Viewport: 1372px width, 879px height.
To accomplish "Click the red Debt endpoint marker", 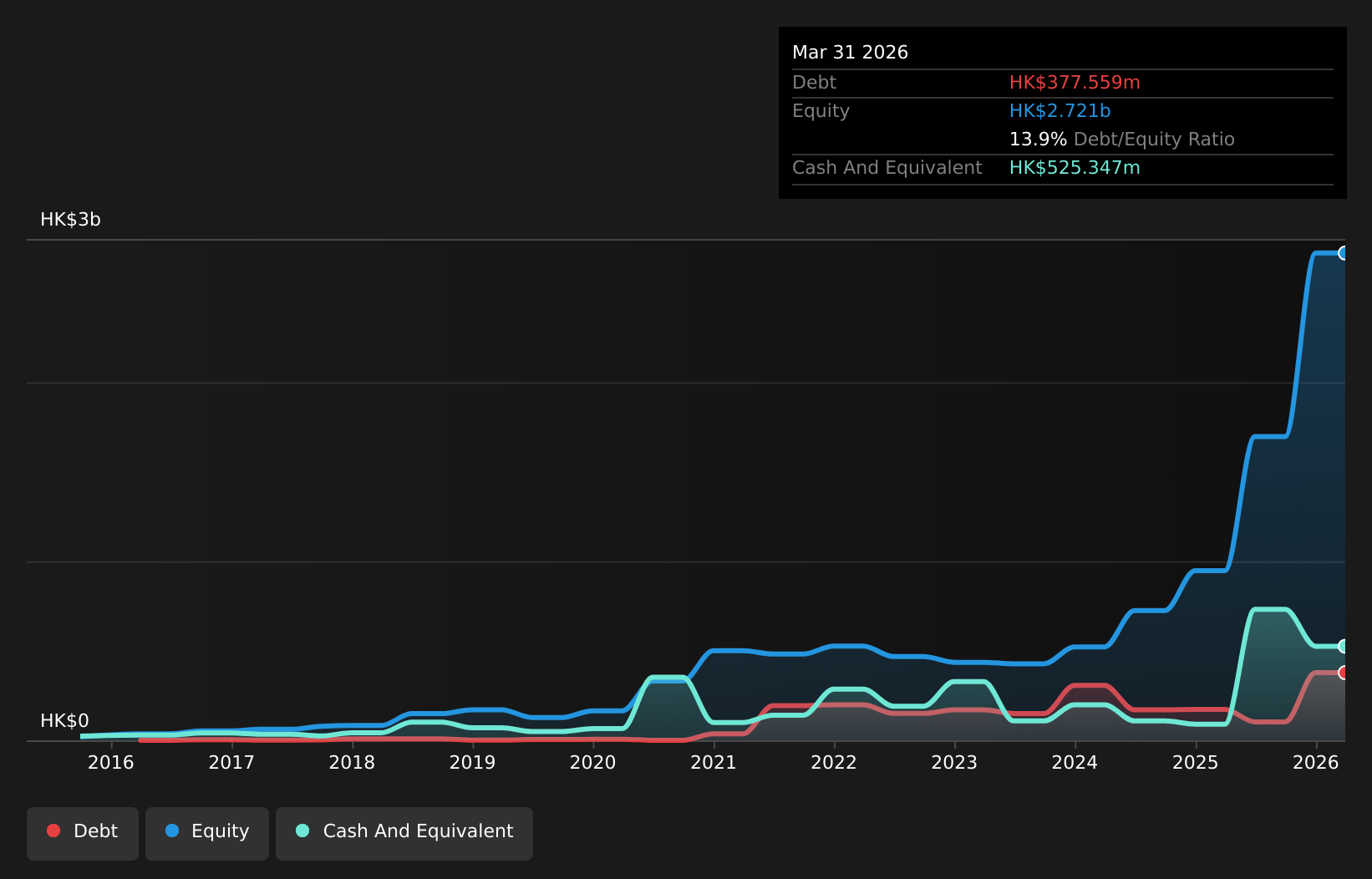I will tap(1344, 673).
